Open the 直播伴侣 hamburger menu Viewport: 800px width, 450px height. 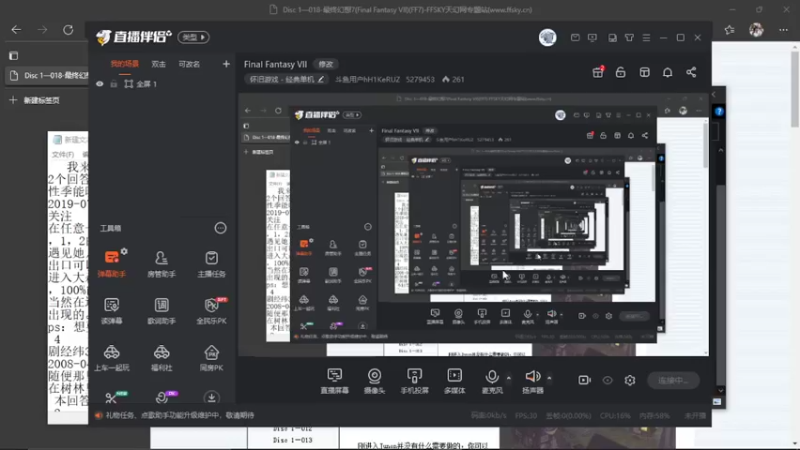[646, 38]
